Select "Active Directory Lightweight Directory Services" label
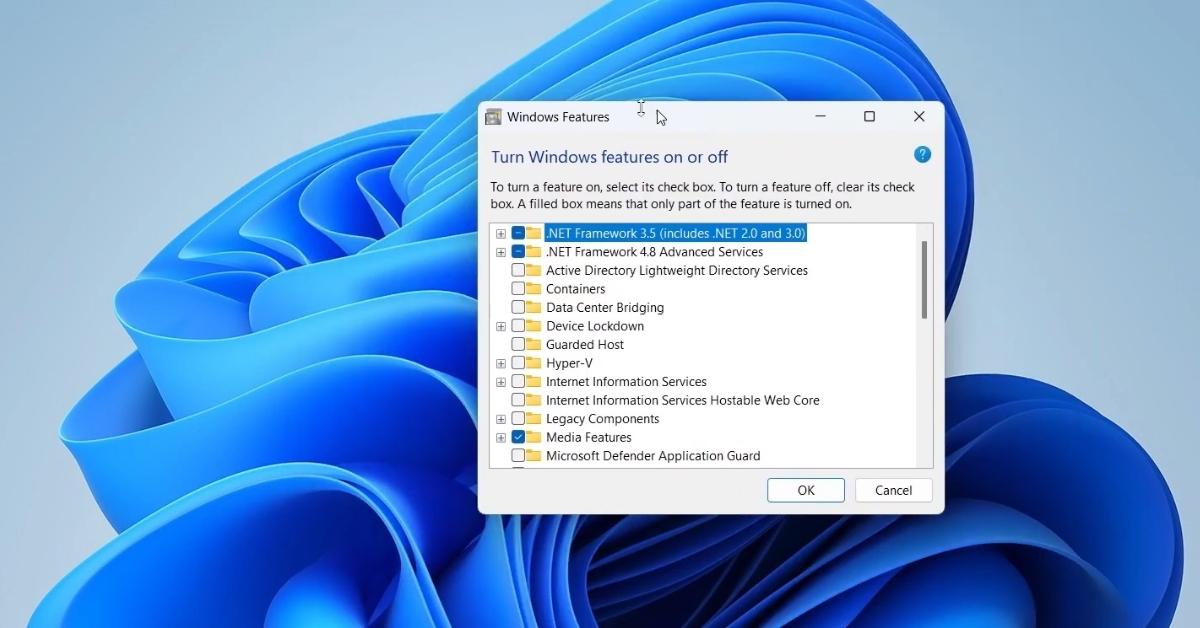 point(677,270)
